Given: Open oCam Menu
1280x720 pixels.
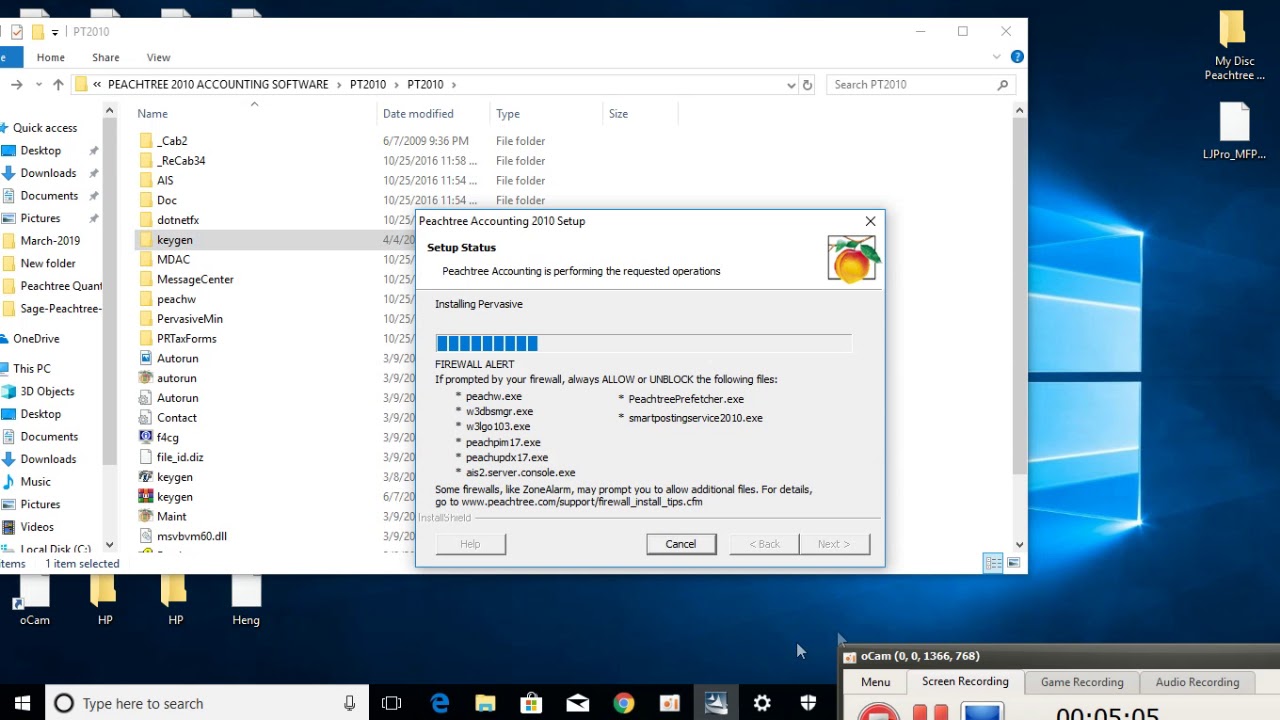Looking at the screenshot, I should tap(875, 682).
